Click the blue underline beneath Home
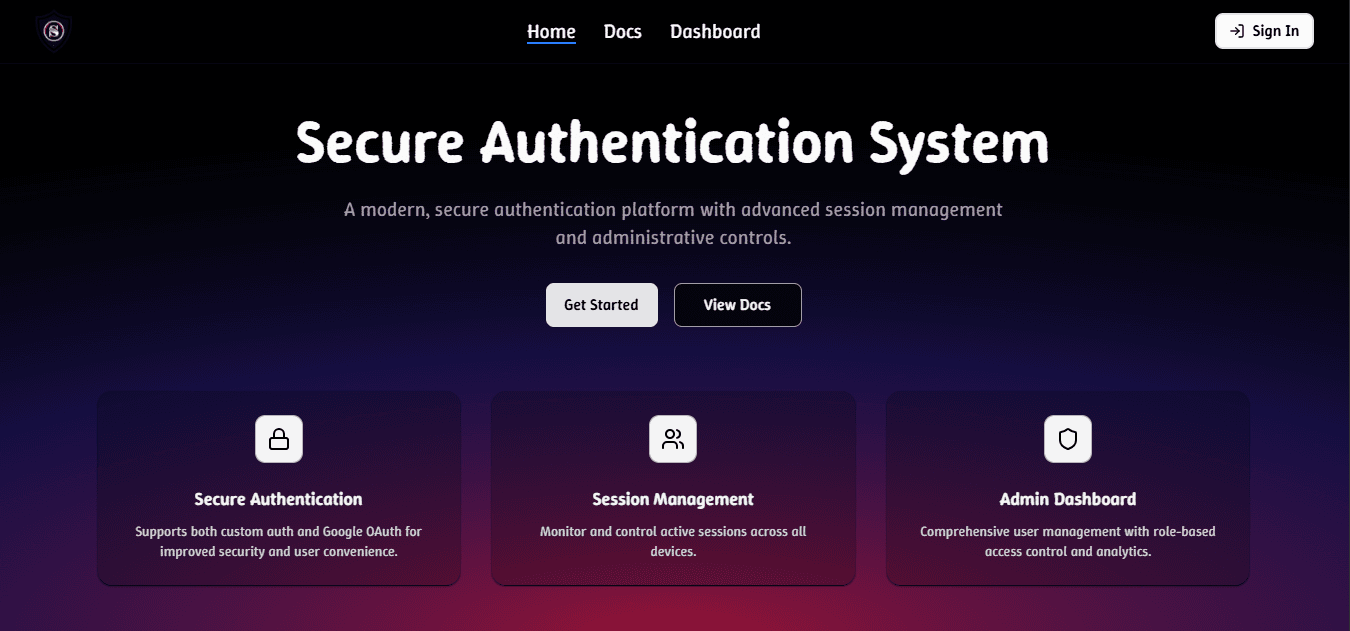 (551, 43)
